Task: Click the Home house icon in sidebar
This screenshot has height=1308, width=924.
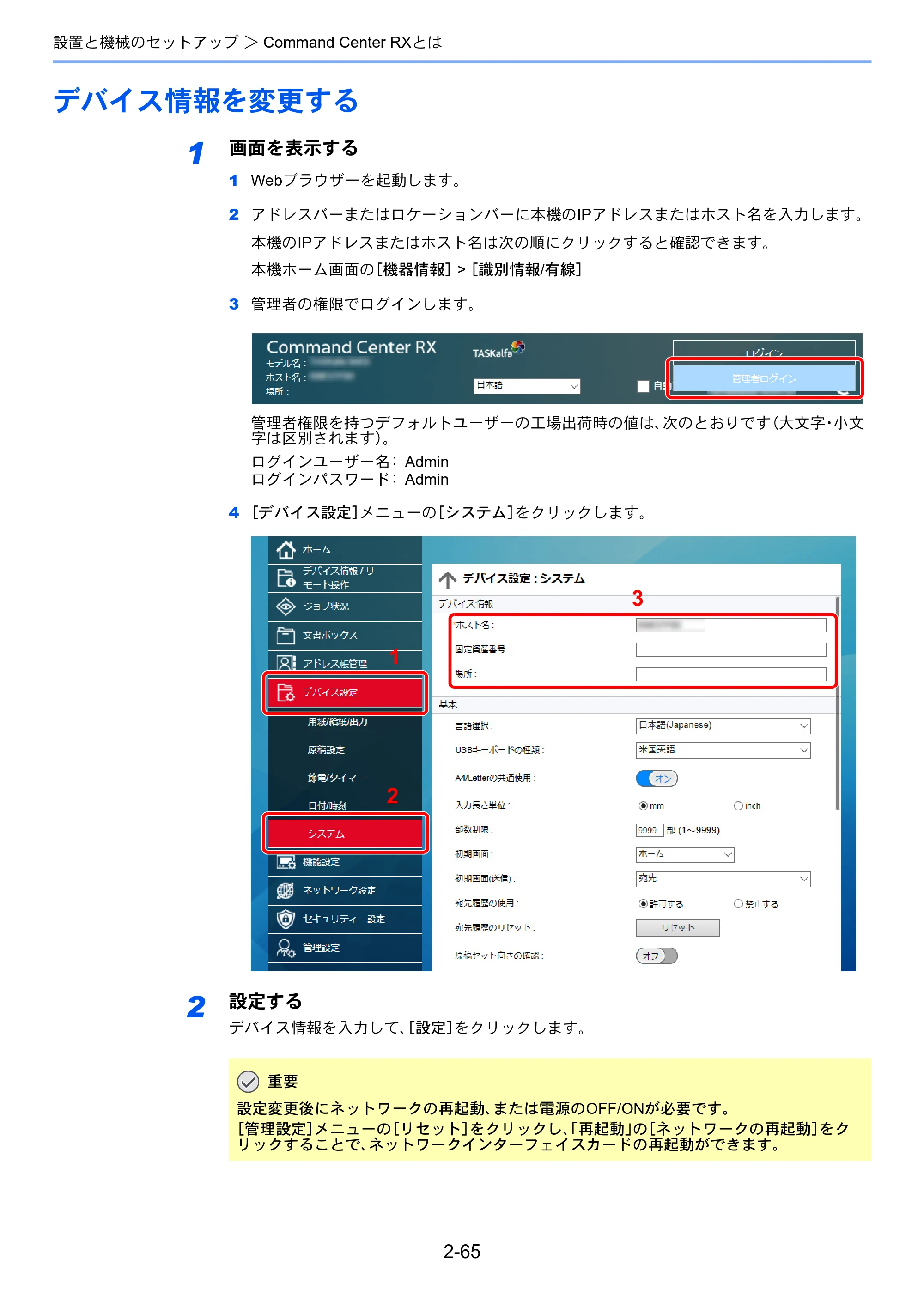Action: coord(286,549)
